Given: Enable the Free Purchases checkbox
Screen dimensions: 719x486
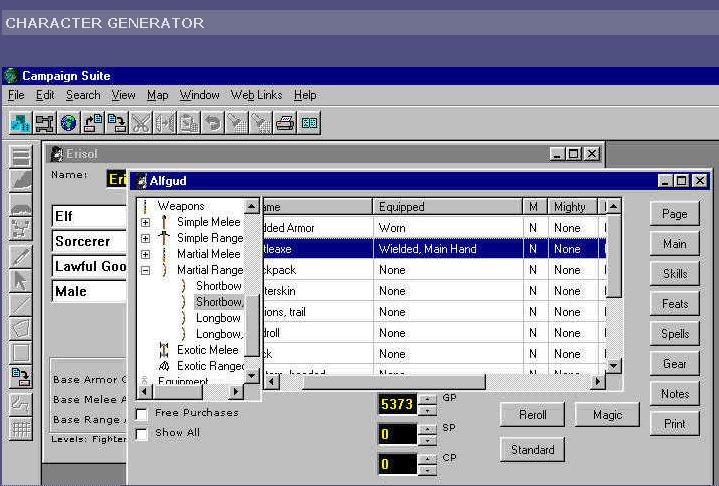Looking at the screenshot, I should click(x=141, y=413).
